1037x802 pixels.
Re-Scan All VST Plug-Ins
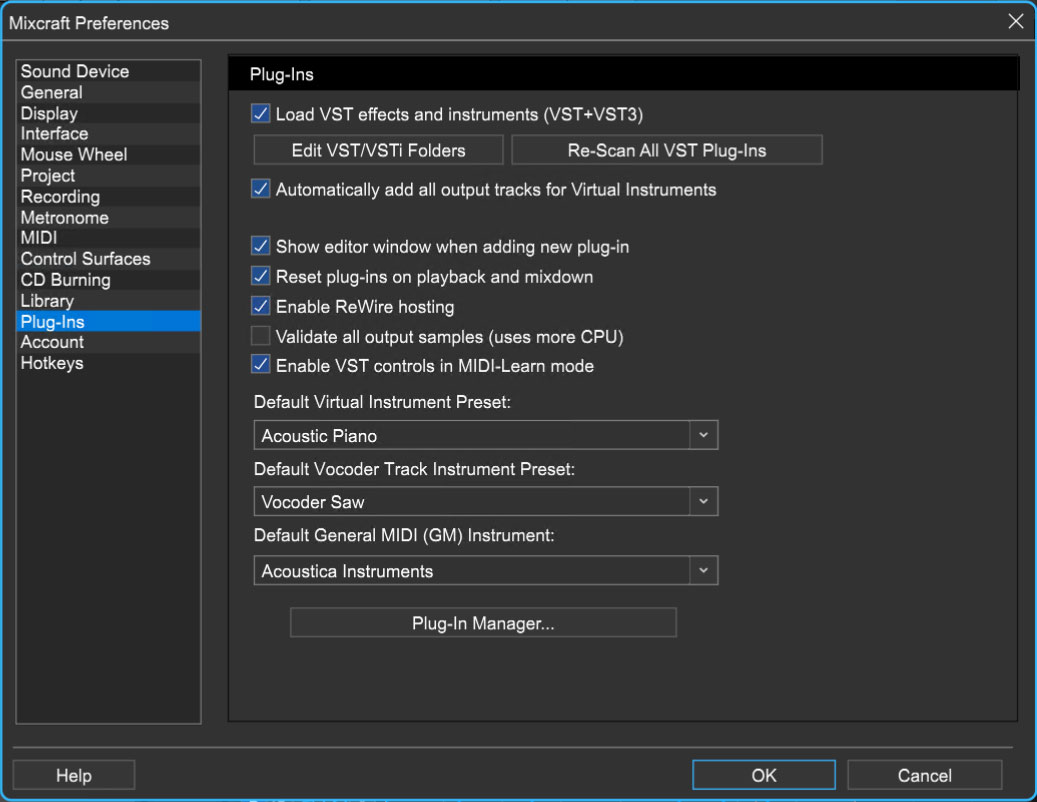pos(667,150)
